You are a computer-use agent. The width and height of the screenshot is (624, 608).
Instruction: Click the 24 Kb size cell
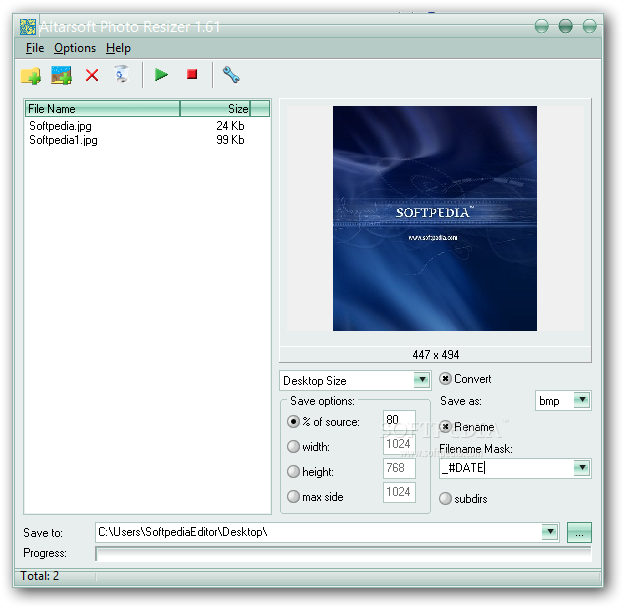point(230,126)
